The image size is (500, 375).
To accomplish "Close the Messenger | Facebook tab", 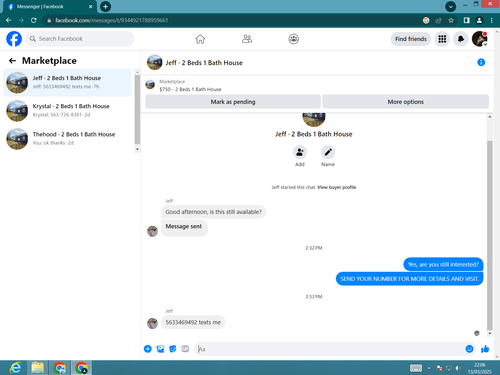I will pos(90,7).
